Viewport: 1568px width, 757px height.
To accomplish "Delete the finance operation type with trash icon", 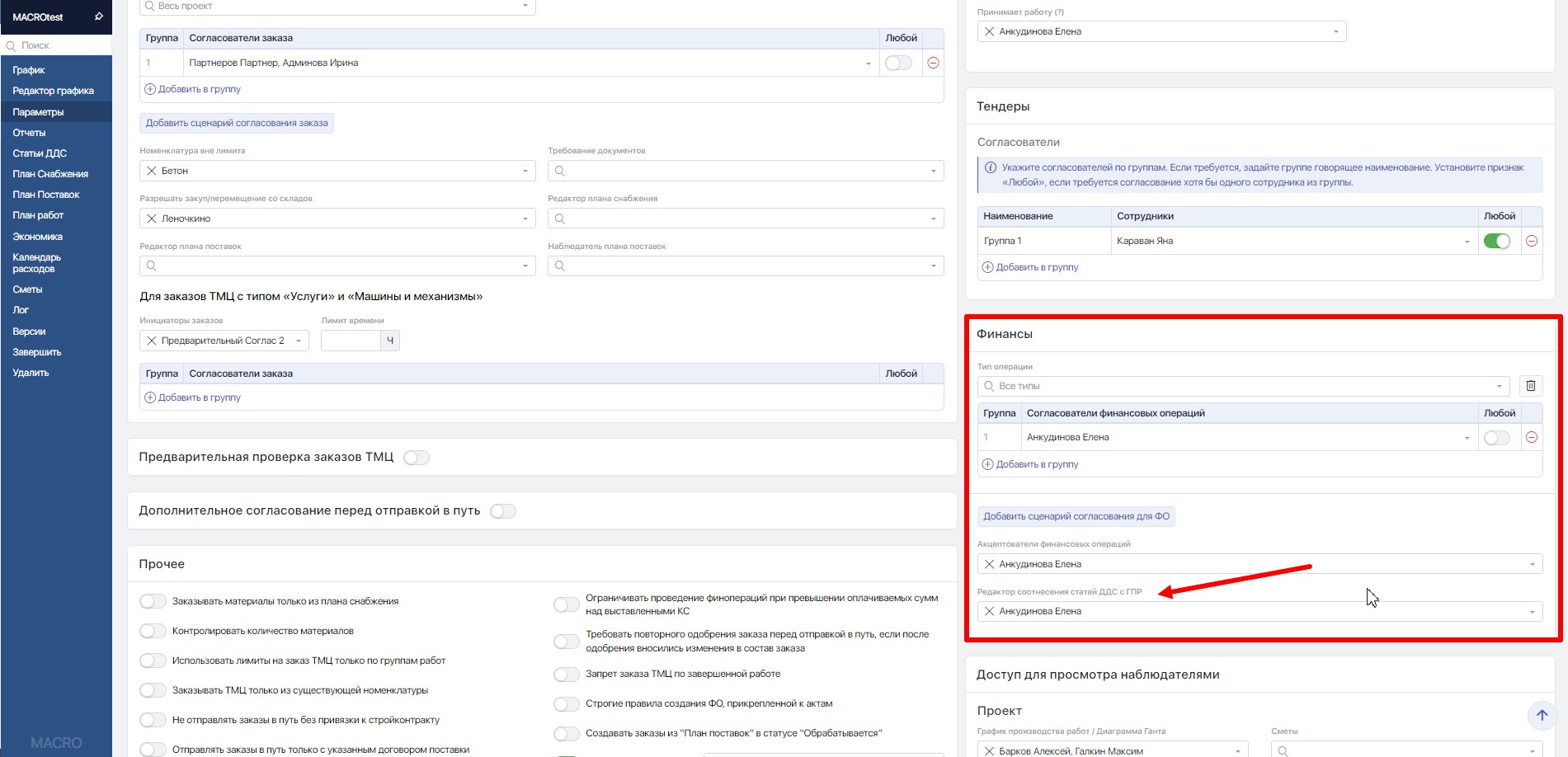I will (1531, 386).
